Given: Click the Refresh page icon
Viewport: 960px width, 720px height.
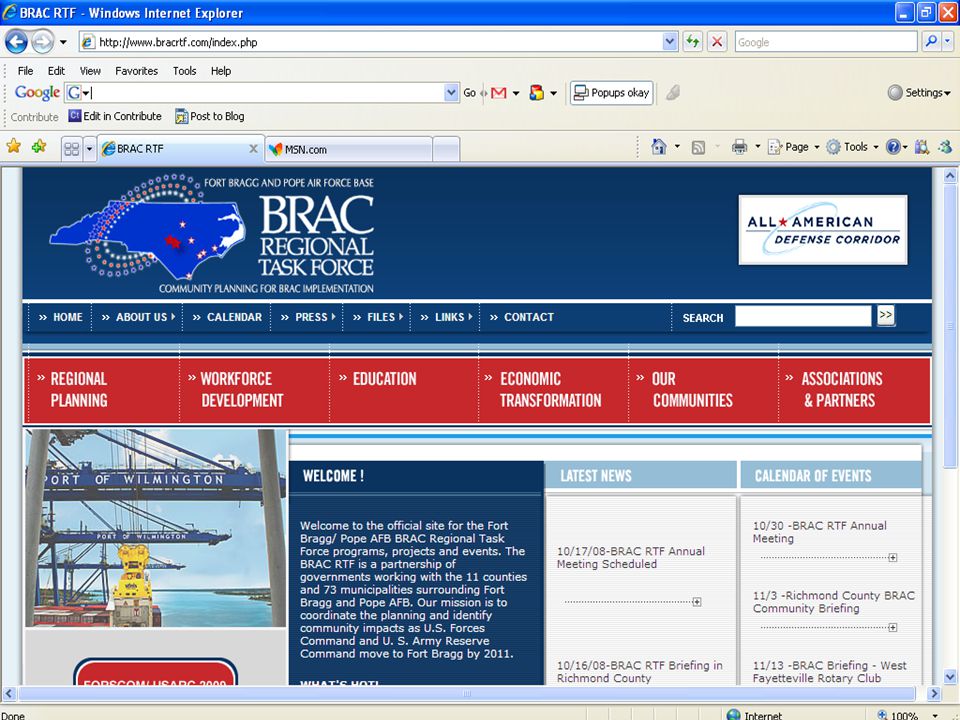Looking at the screenshot, I should point(692,42).
